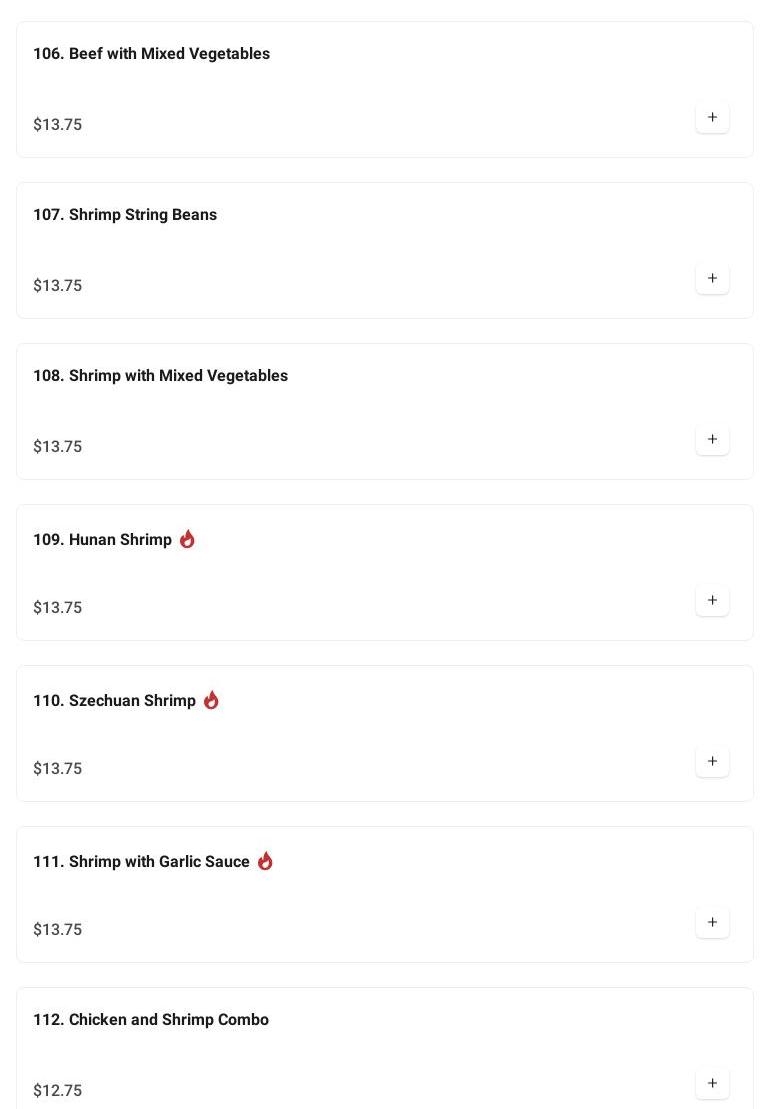Viewport: 770px width, 1109px height.
Task: Select the 109. Hunan Shrimp title
Action: (x=102, y=540)
